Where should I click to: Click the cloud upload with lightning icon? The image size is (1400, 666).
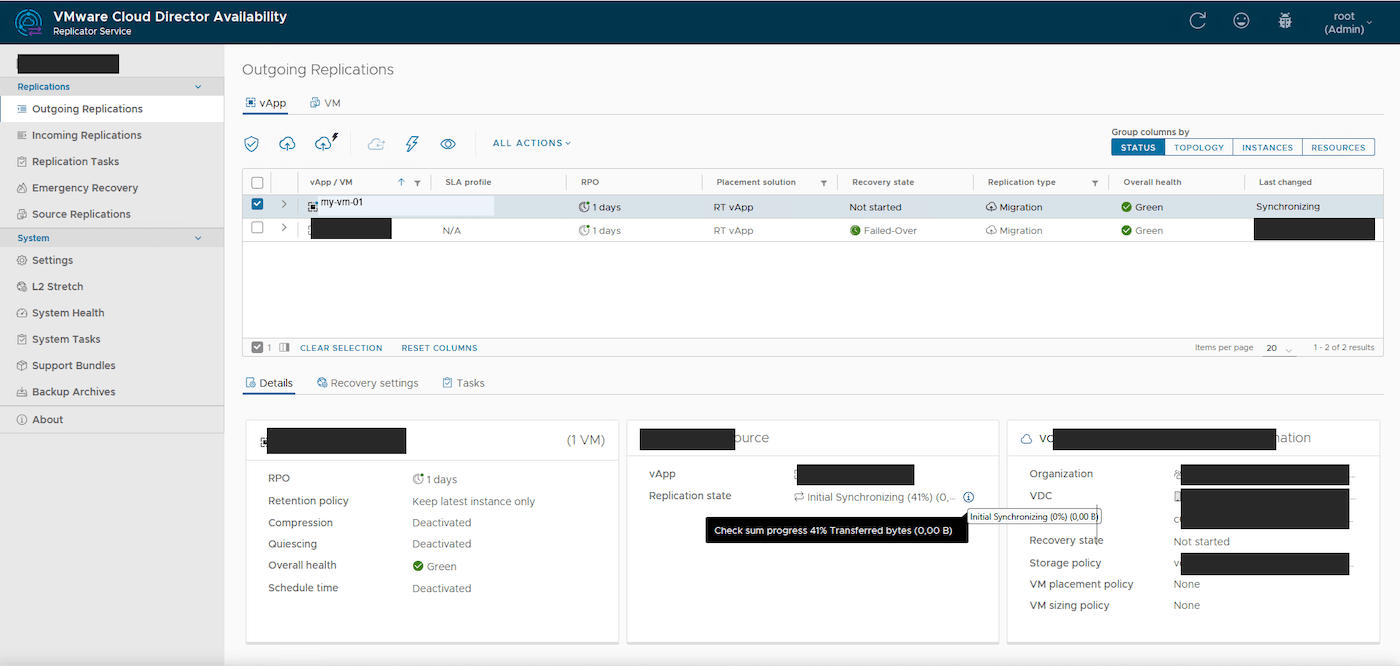326,143
